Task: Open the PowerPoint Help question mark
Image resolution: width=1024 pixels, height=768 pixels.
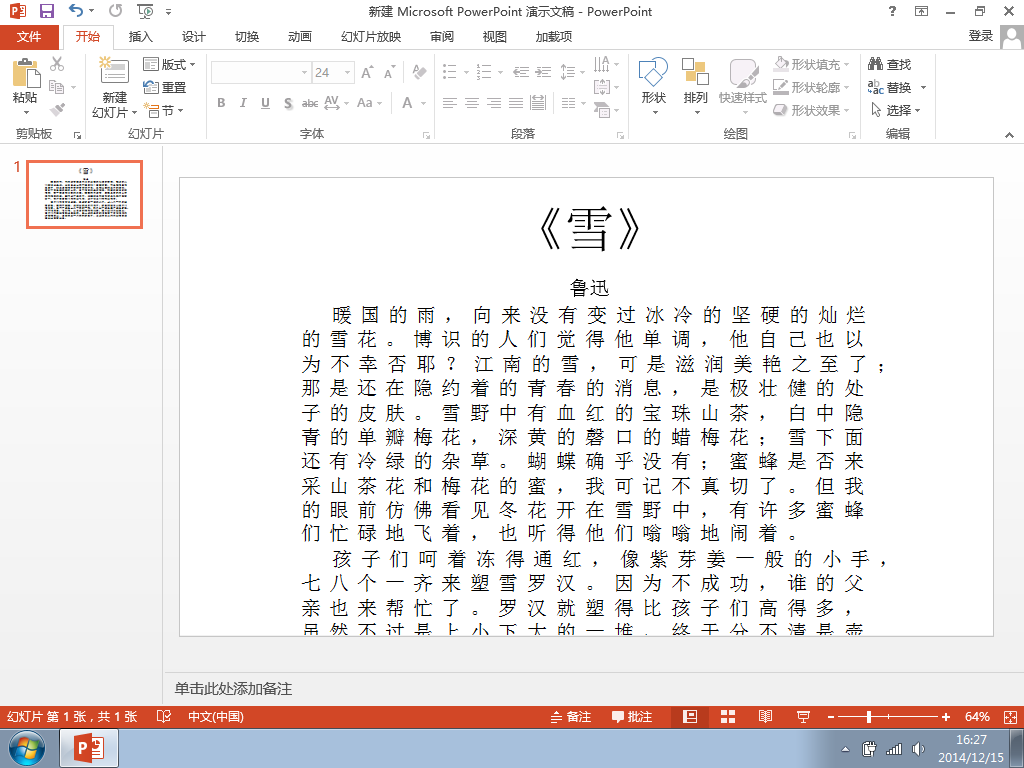Action: click(892, 11)
